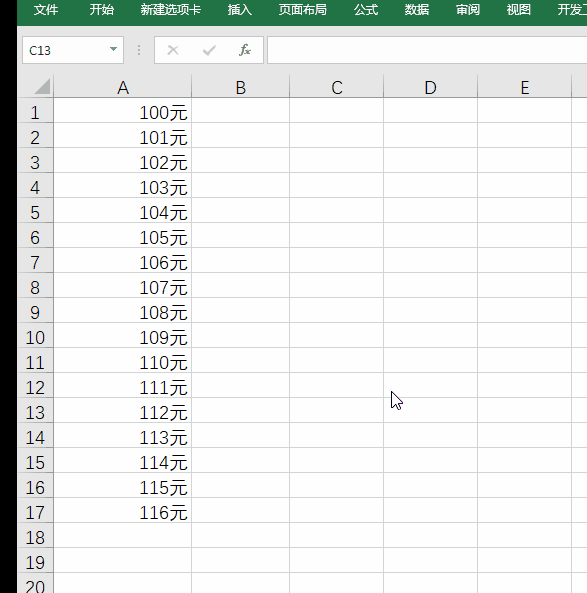Select column A header

pos(123,87)
